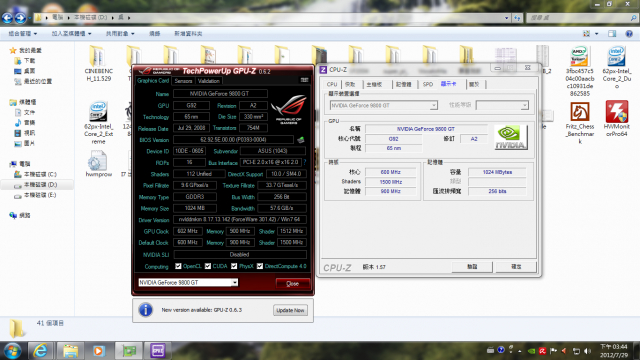Viewport: 640px width, 360px height.
Task: Click the blue info icon in update notice
Action: pyautogui.click(x=146, y=310)
